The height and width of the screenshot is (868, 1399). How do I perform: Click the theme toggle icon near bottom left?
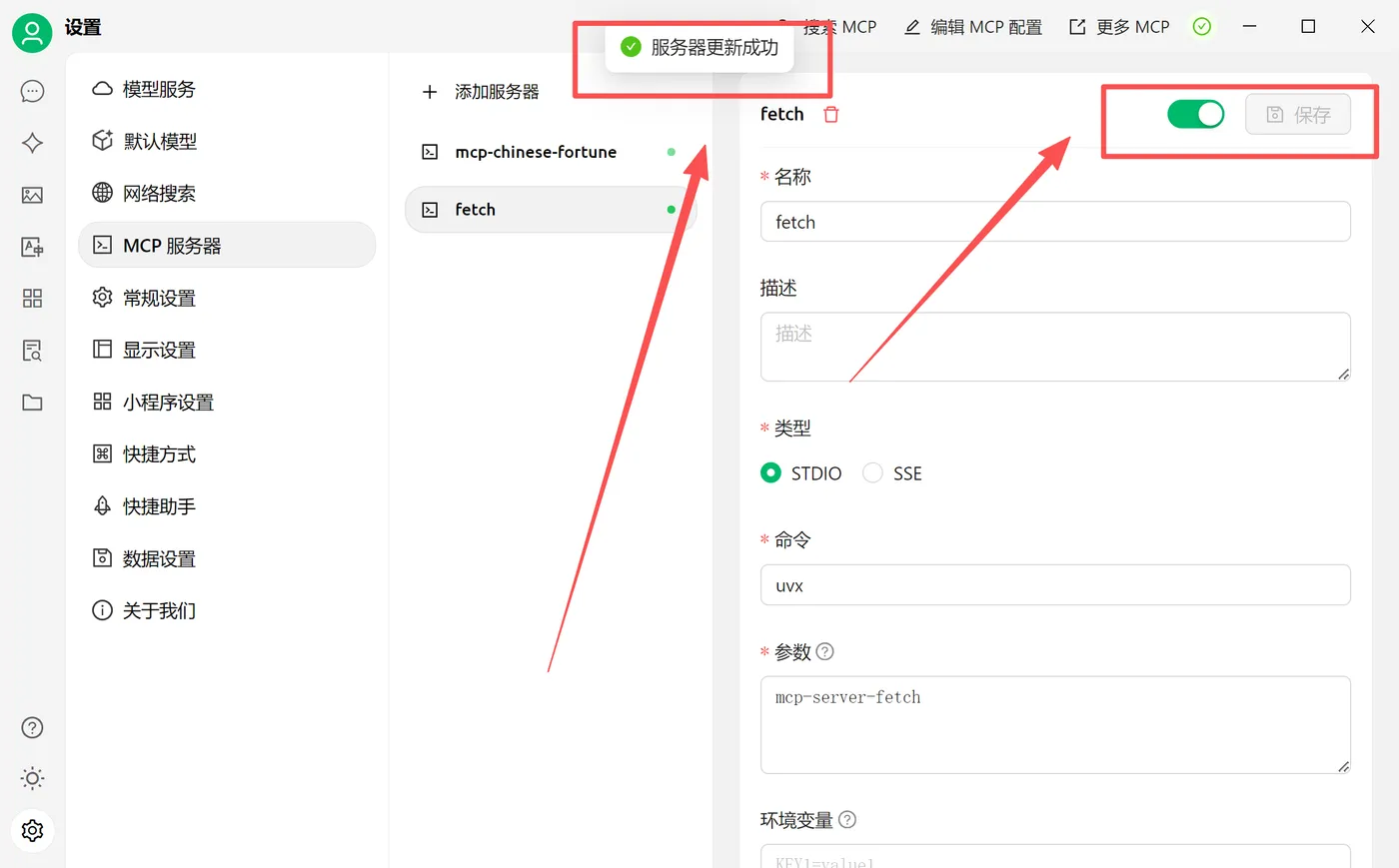32,778
